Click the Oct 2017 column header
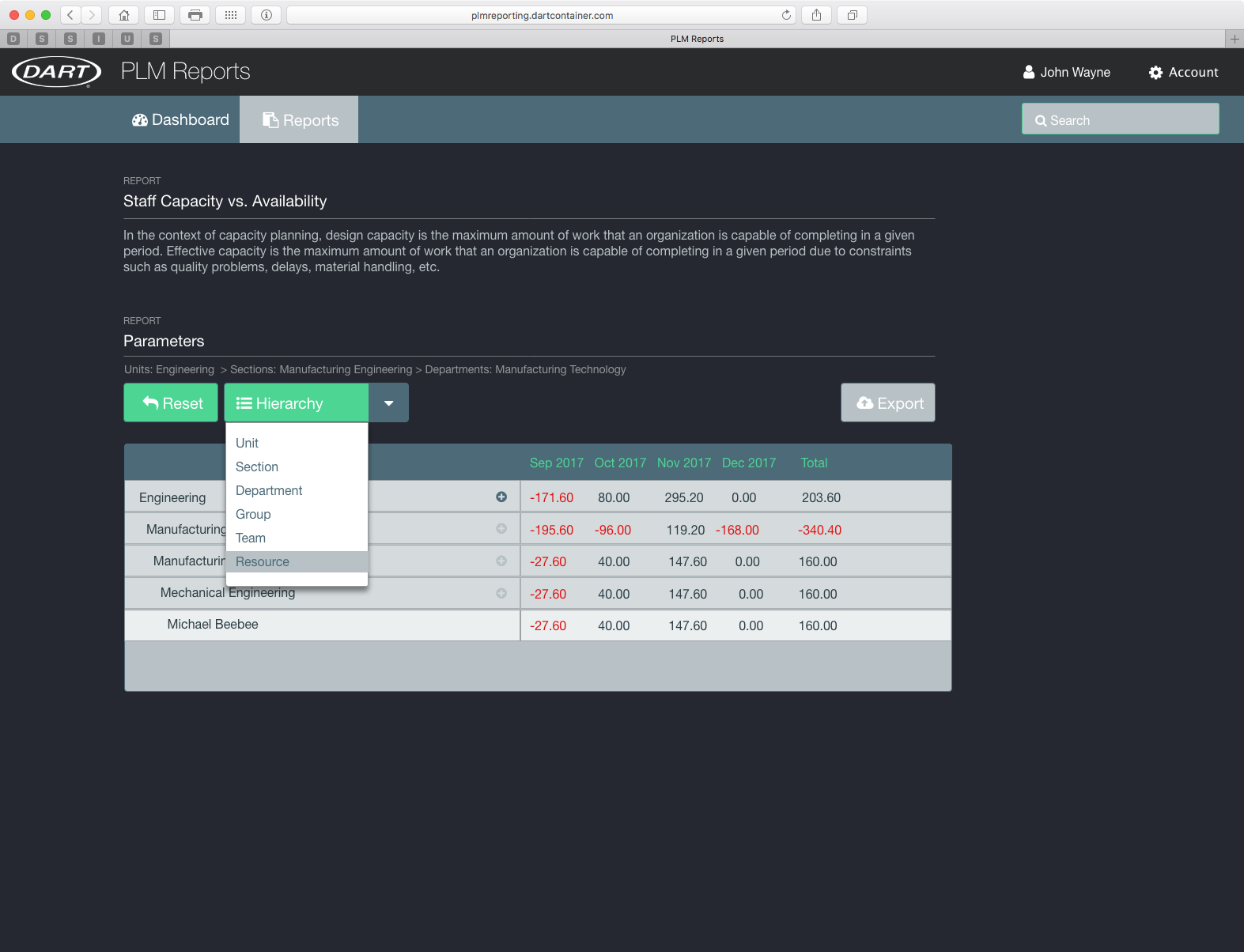 click(x=620, y=463)
